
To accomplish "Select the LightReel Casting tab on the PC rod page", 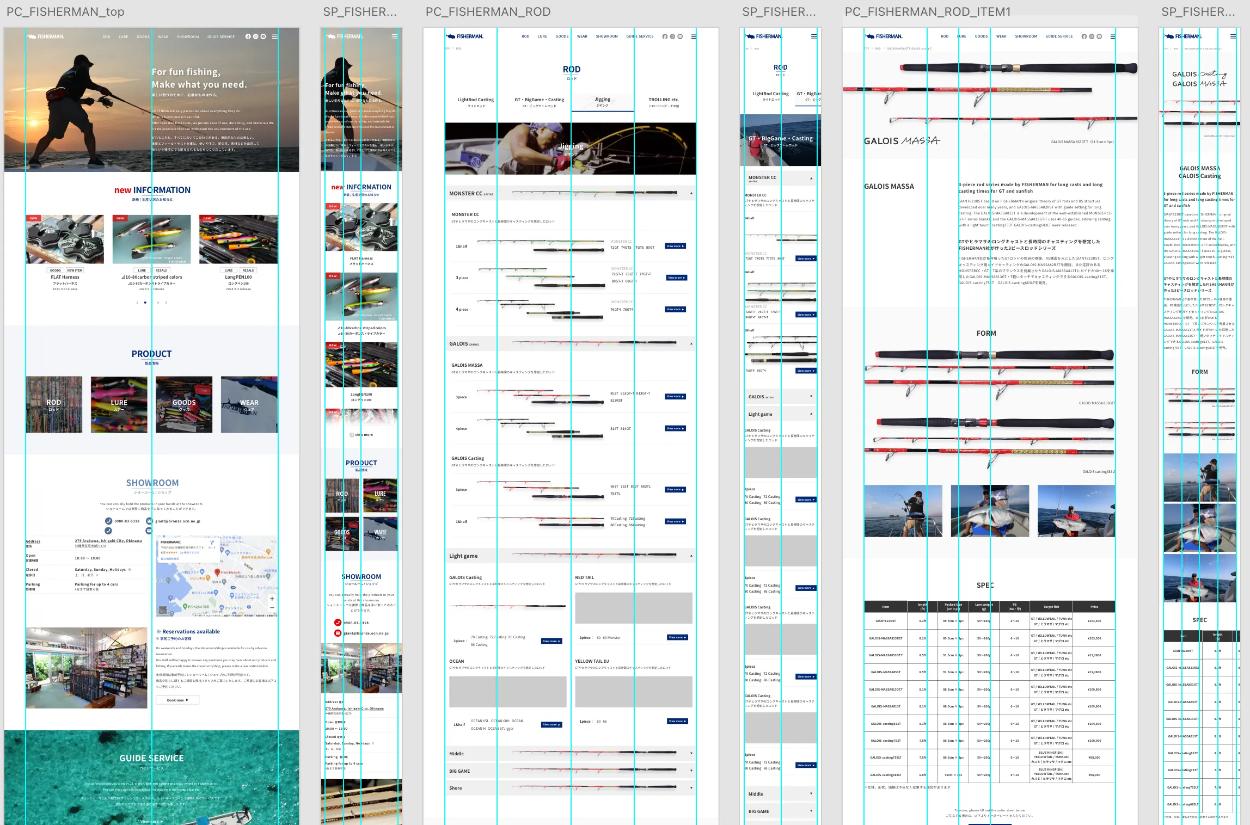I will click(476, 101).
